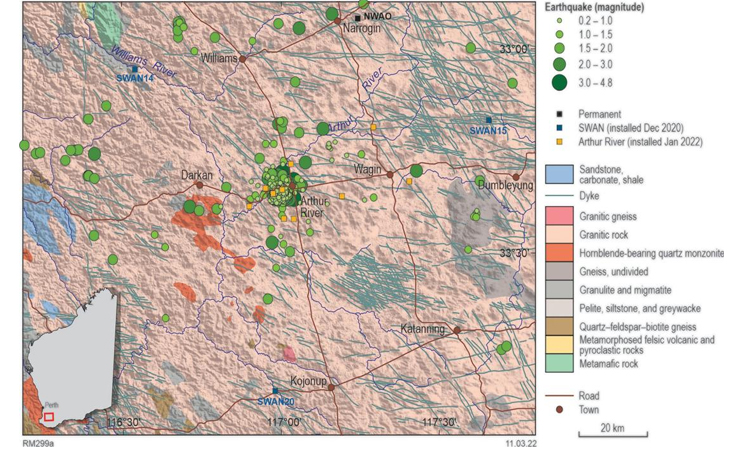Click the Katanning town dot
750x450 pixels.
pyautogui.click(x=457, y=329)
